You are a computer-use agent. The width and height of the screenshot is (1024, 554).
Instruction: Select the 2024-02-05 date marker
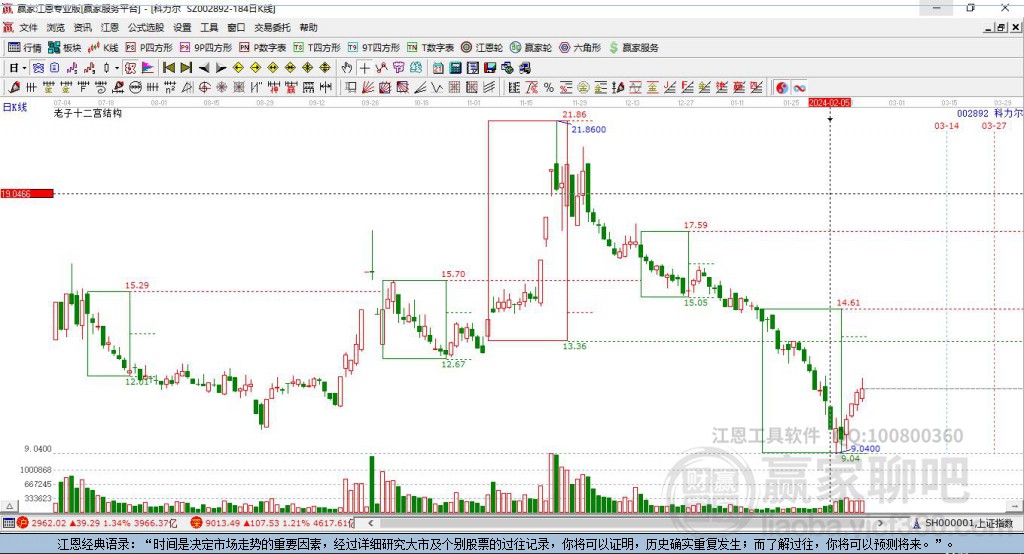[829, 103]
